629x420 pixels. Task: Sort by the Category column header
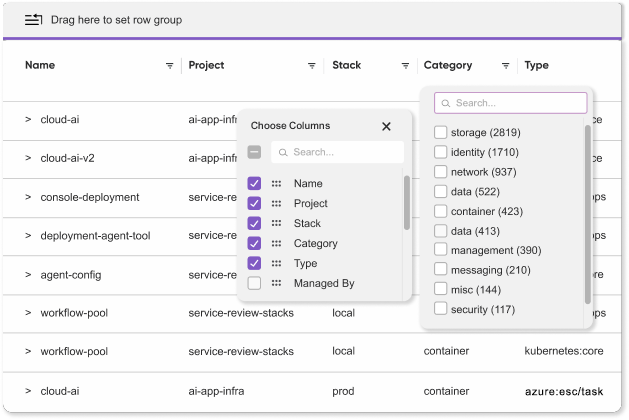[448, 65]
